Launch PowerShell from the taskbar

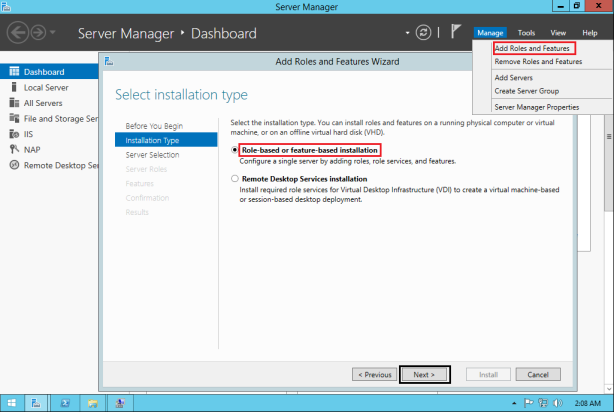(65, 403)
